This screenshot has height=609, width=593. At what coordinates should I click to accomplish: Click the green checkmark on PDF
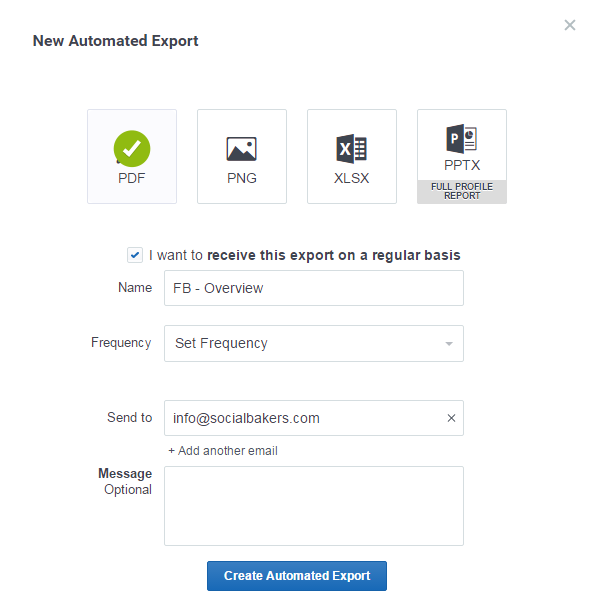pos(132,149)
